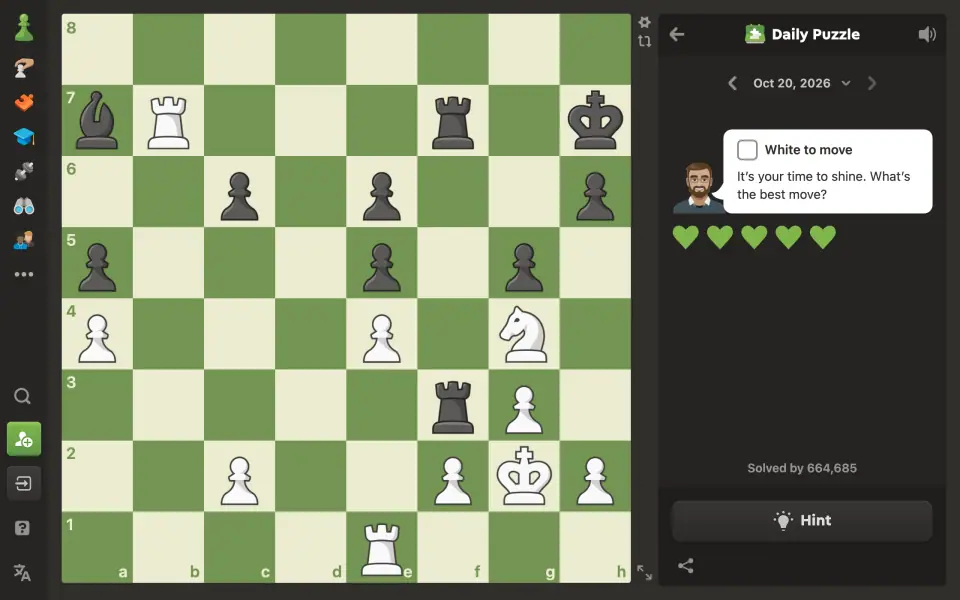960x600 pixels.
Task: Open the Social community icon
Action: (24, 241)
